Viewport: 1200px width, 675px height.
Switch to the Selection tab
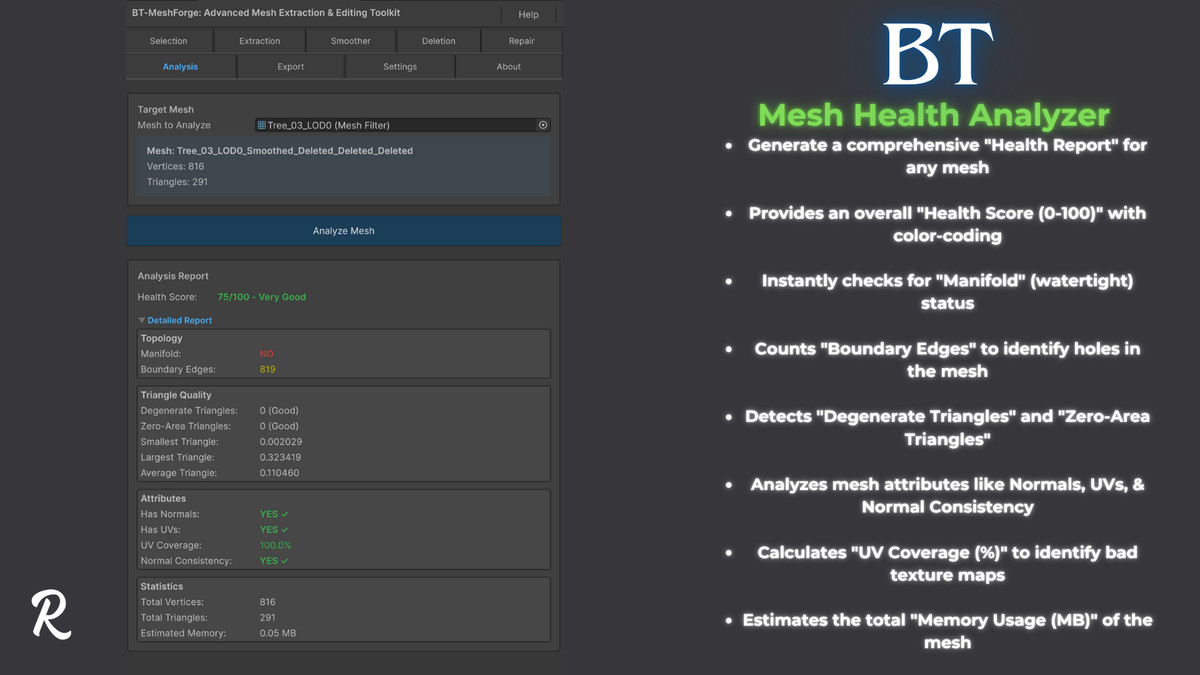[168, 41]
